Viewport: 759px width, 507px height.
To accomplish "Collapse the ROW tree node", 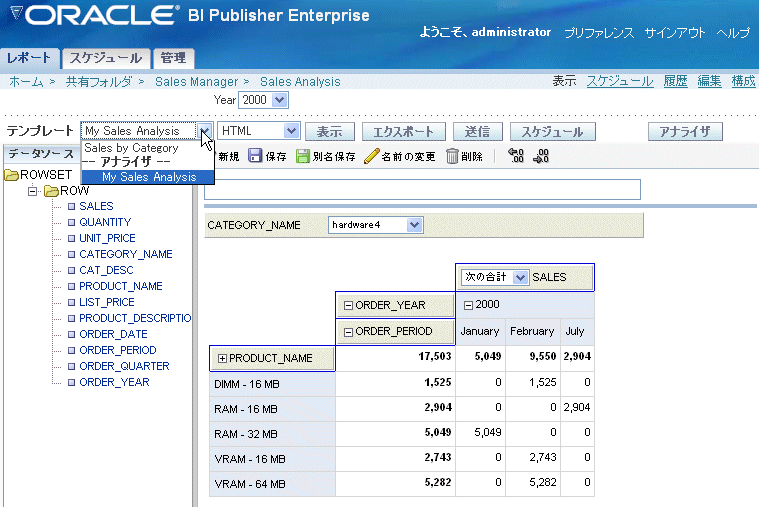I will click(32, 191).
